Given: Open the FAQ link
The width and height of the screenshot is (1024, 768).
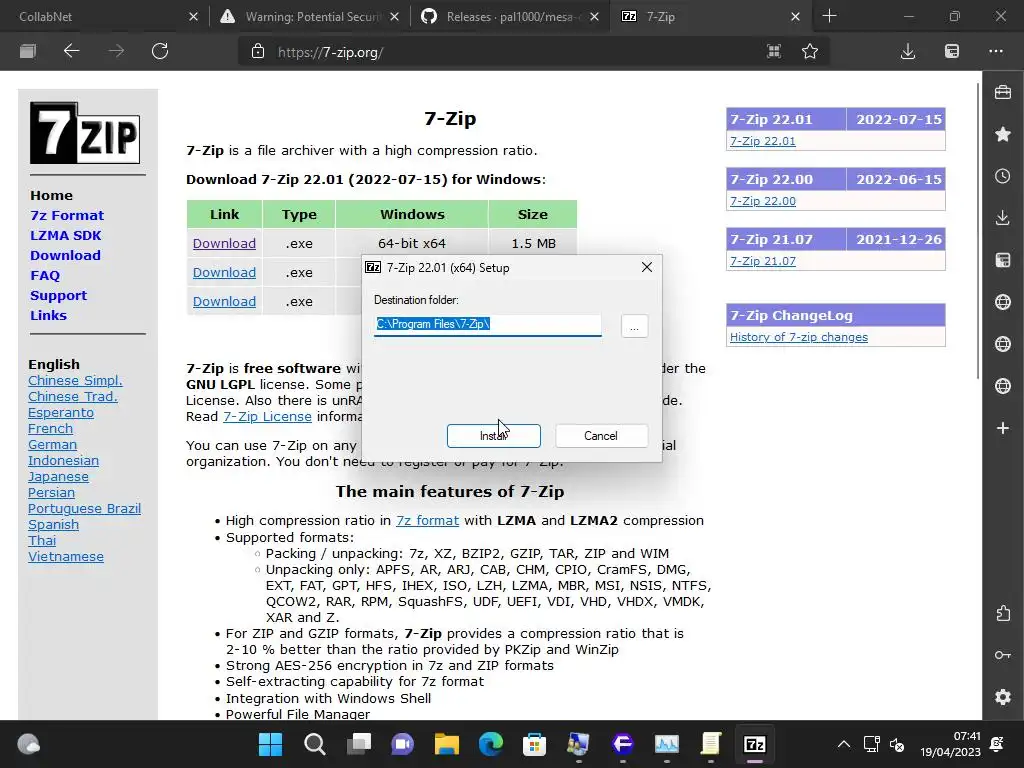Looking at the screenshot, I should (x=45, y=276).
